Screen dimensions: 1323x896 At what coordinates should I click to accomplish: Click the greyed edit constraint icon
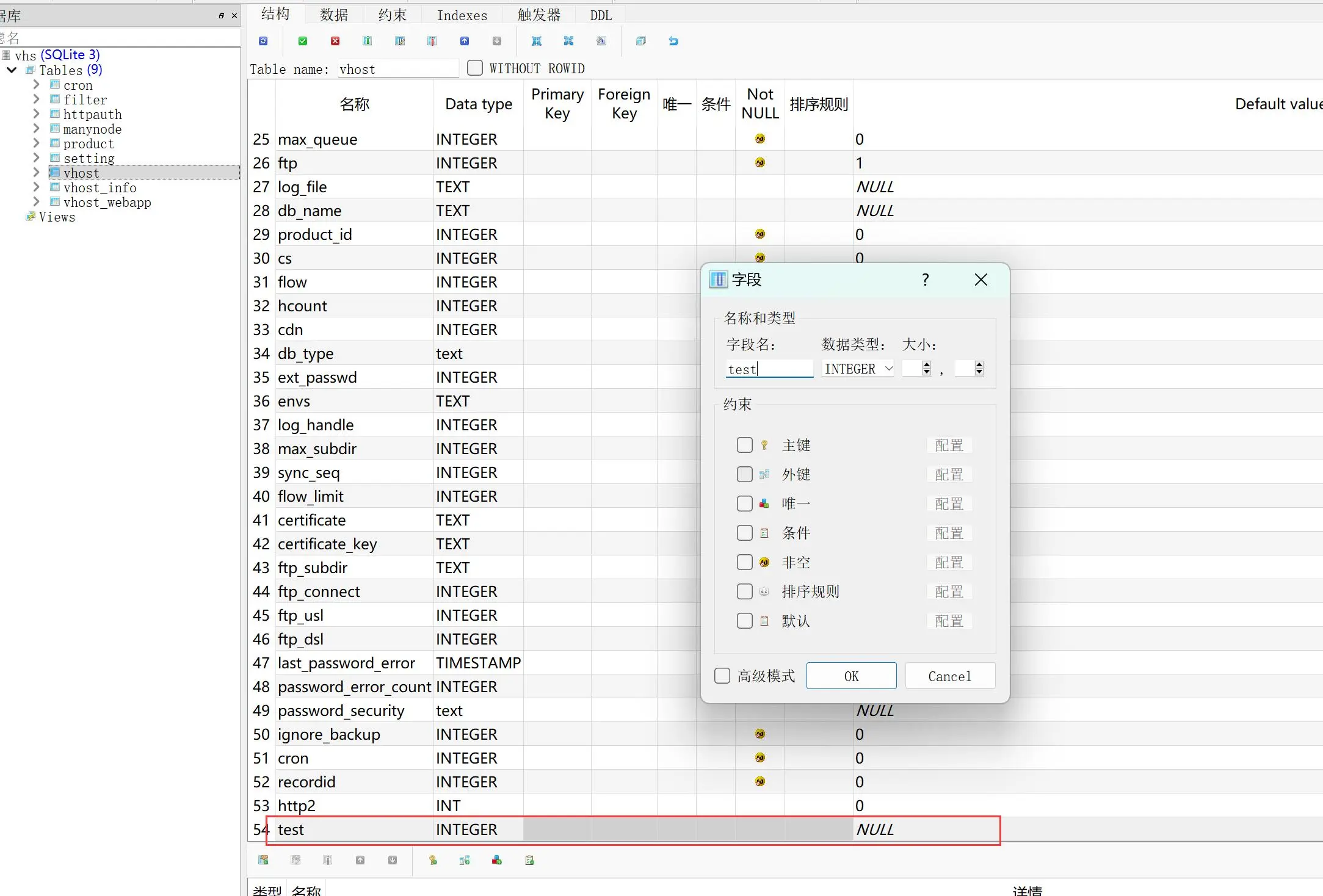click(x=295, y=860)
